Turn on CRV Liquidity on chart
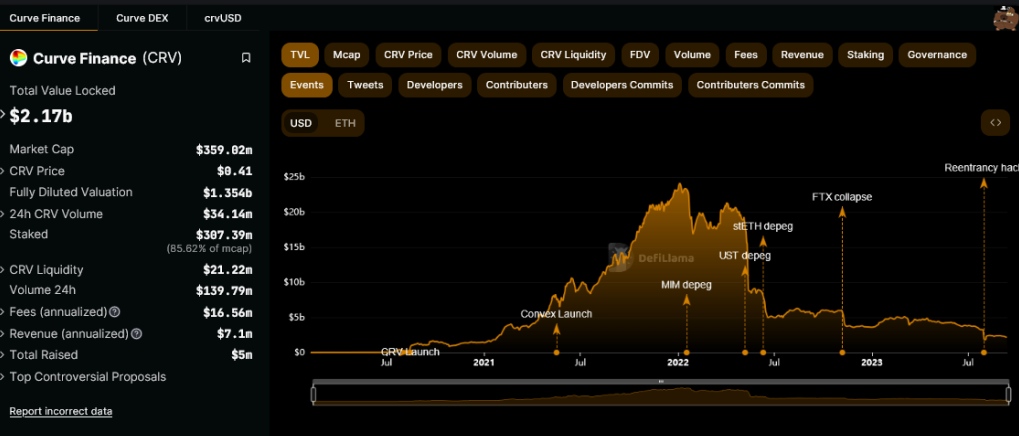 click(573, 55)
